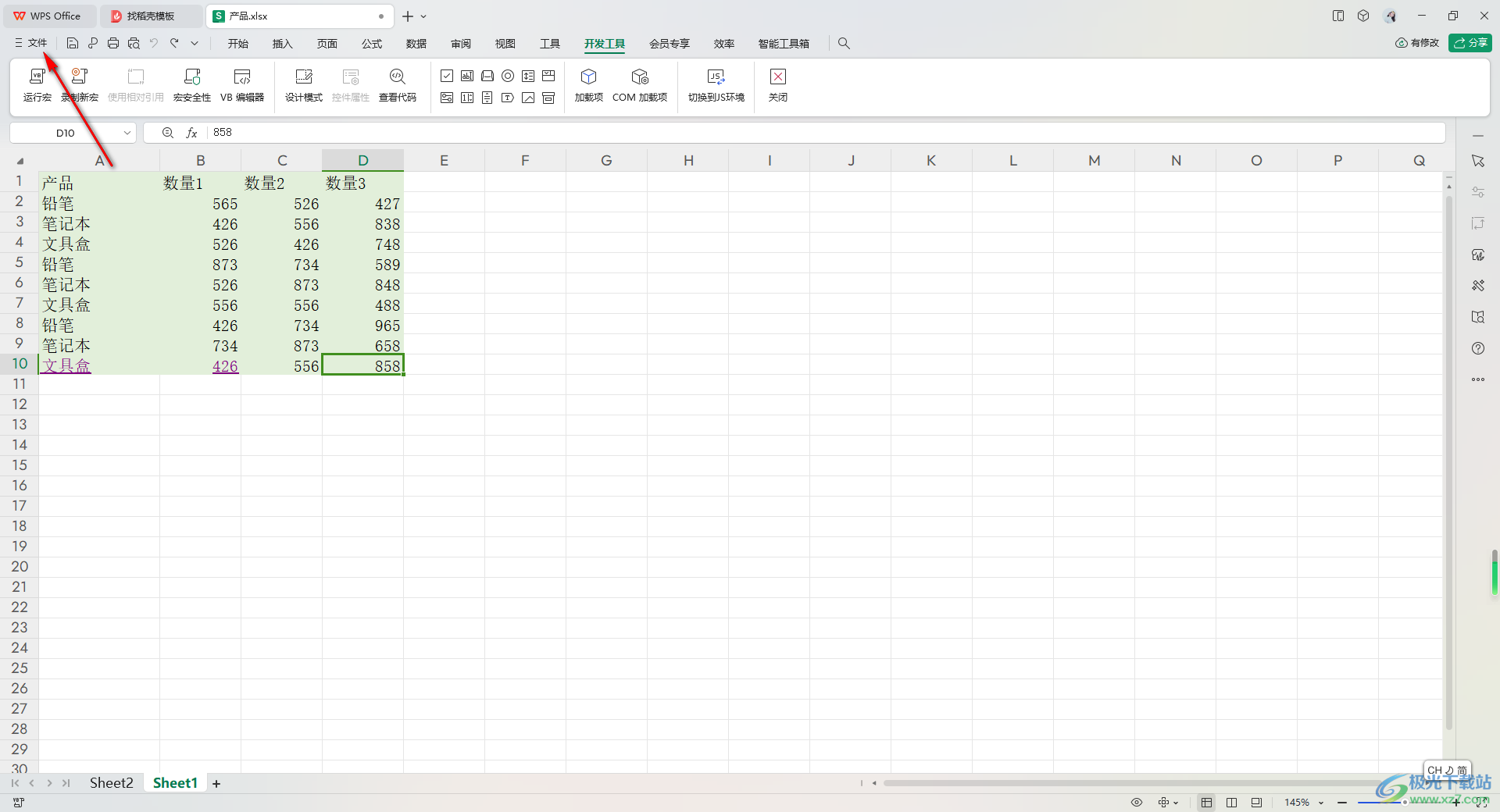Open the 找稻壳模板 tab
Image resolution: width=1500 pixels, height=812 pixels.
pos(150,16)
